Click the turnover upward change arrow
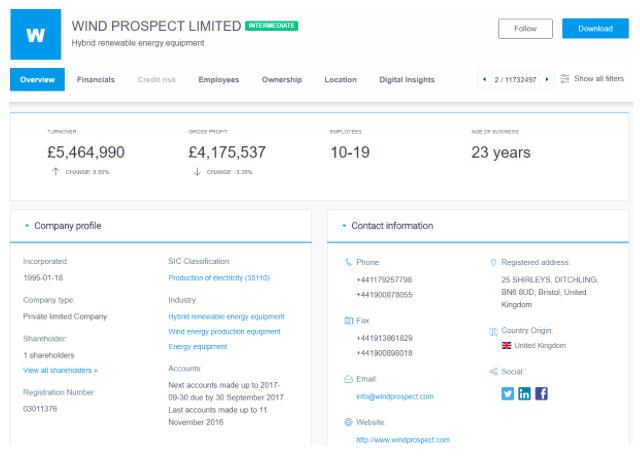Image resolution: width=640 pixels, height=468 pixels. [56, 172]
